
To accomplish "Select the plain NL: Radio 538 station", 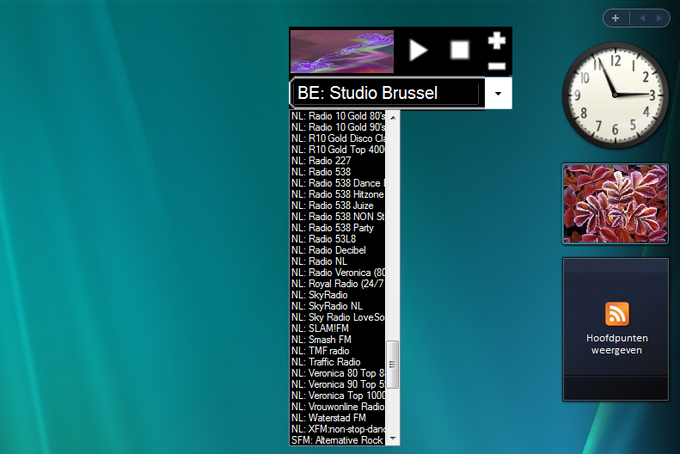I will (x=337, y=172).
